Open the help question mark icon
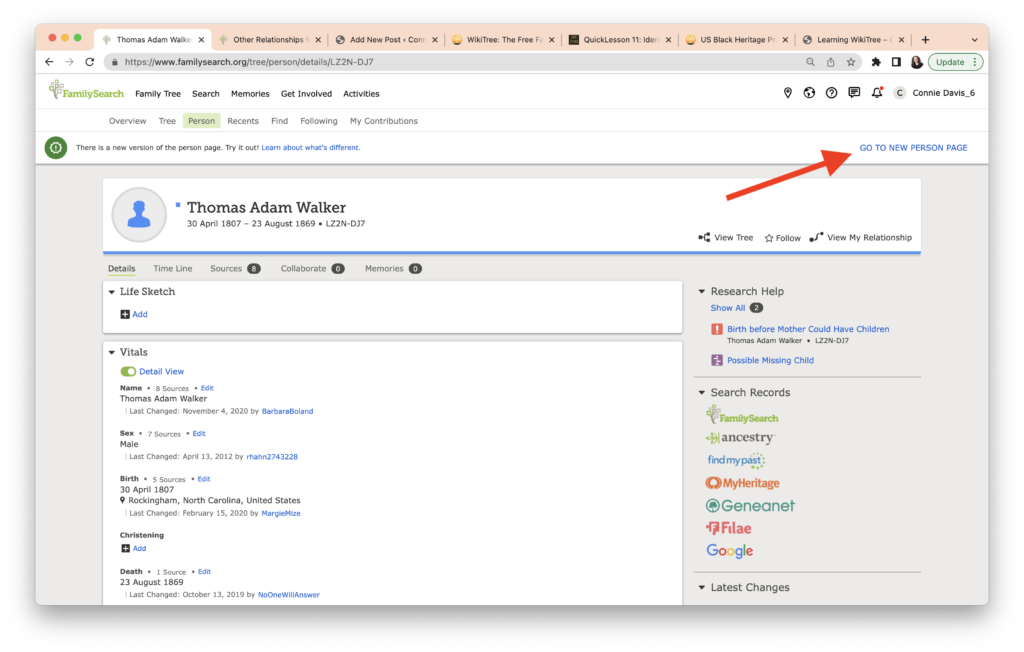The height and width of the screenshot is (652, 1024). click(x=831, y=93)
